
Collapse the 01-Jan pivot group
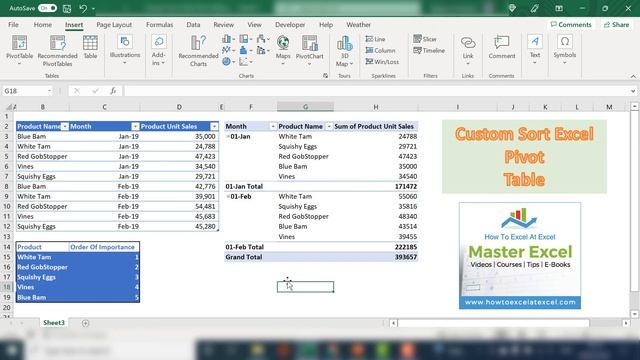tap(228, 136)
